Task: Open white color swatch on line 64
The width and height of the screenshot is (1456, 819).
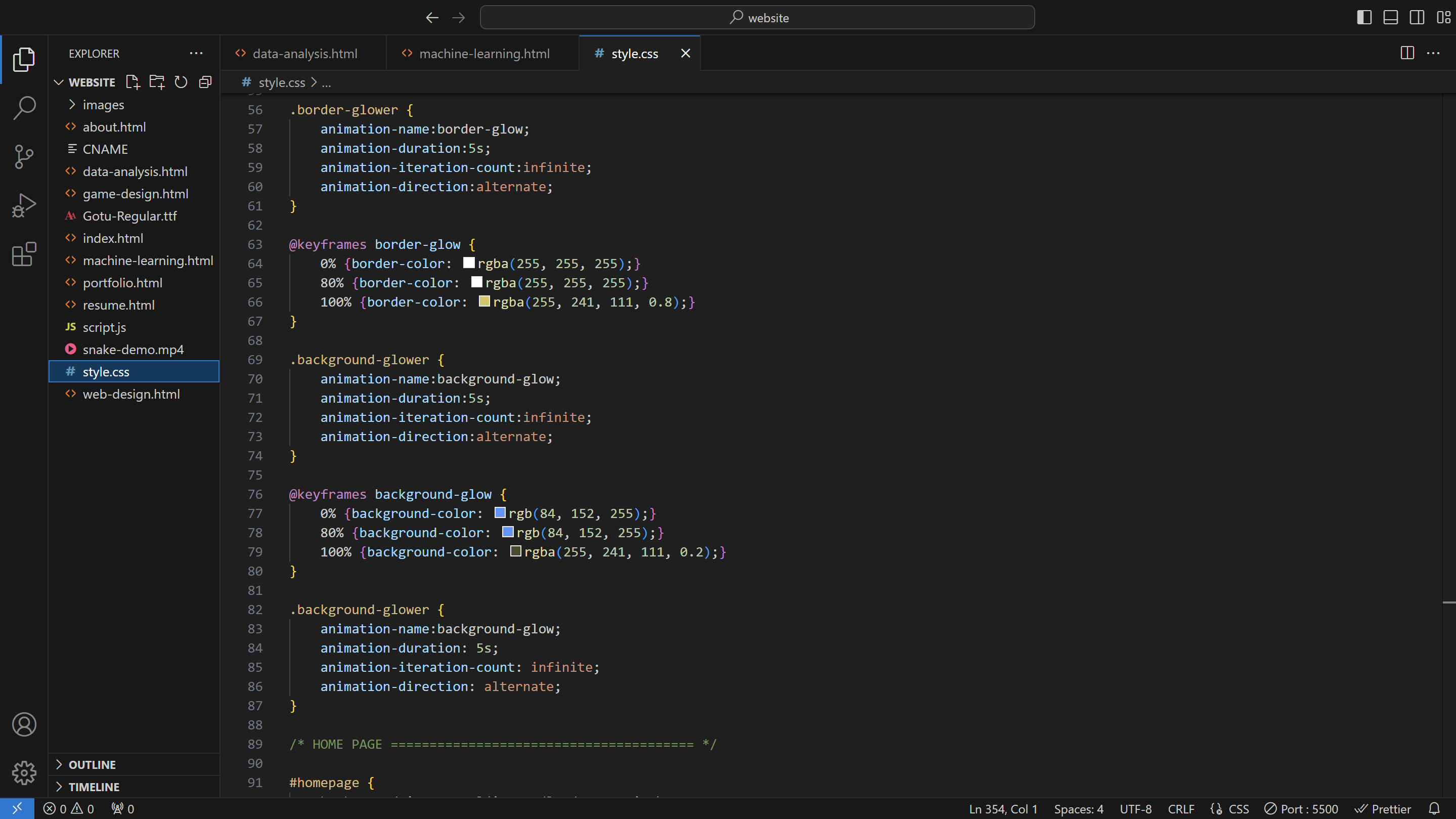Action: pos(469,263)
